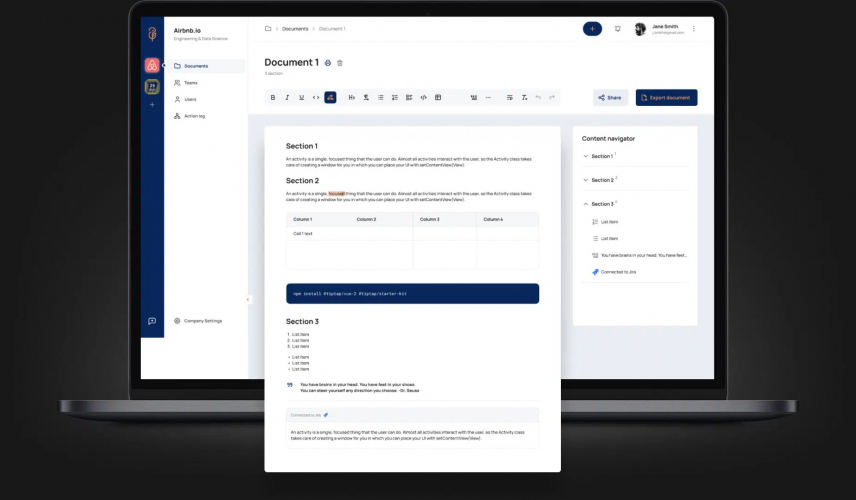
Task: Click the Section 2 heading in the document
Action: click(302, 181)
